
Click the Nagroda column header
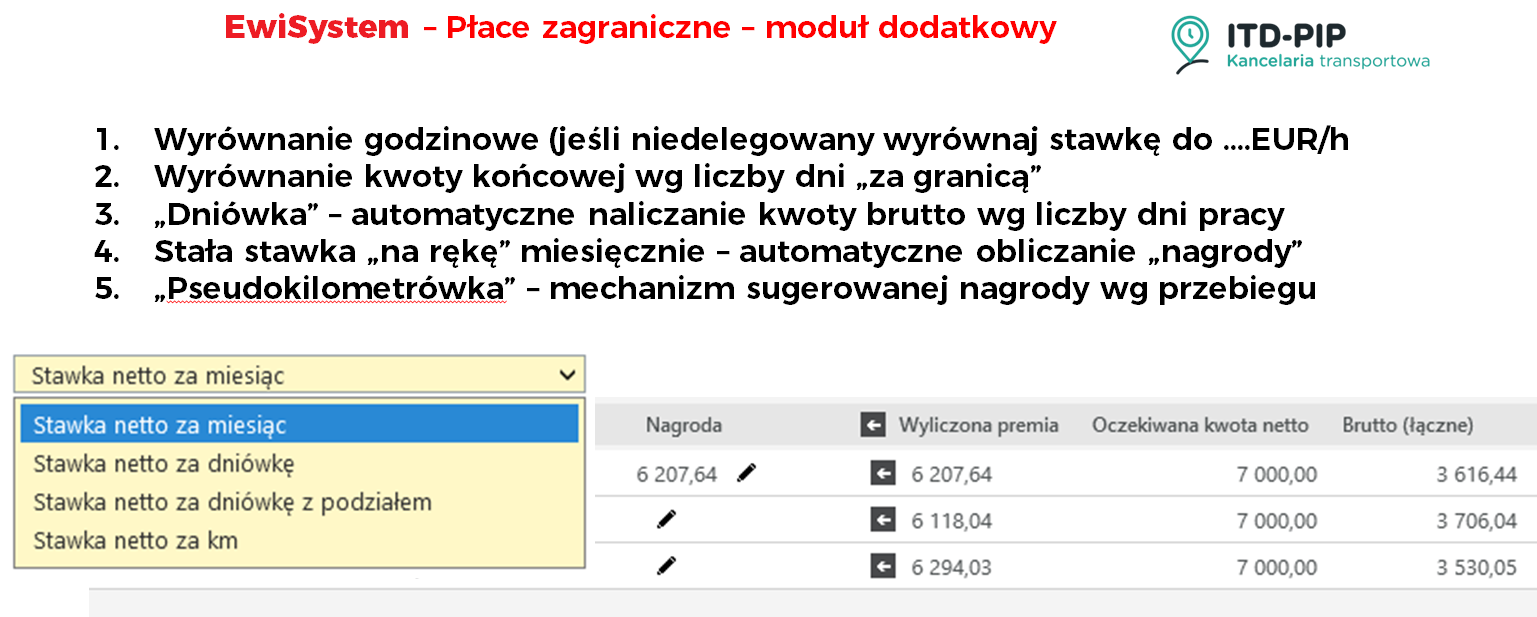[683, 426]
